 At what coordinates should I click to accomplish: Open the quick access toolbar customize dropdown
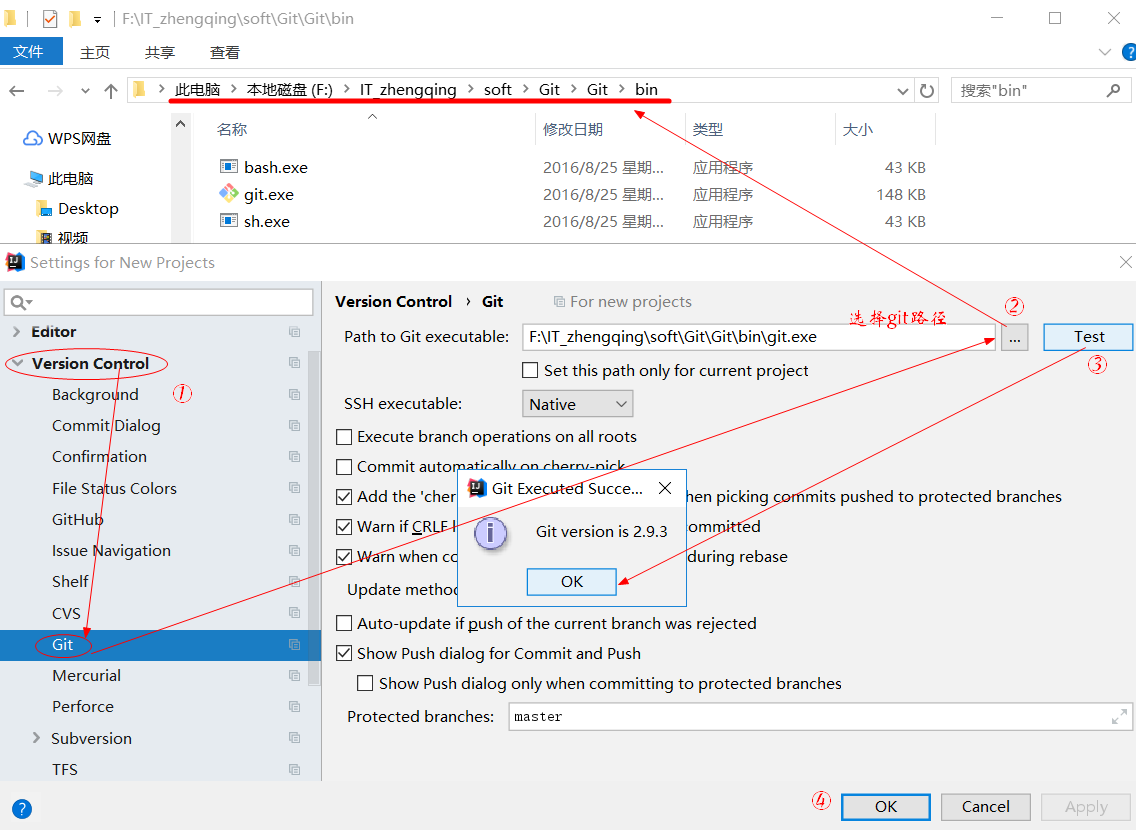click(97, 20)
